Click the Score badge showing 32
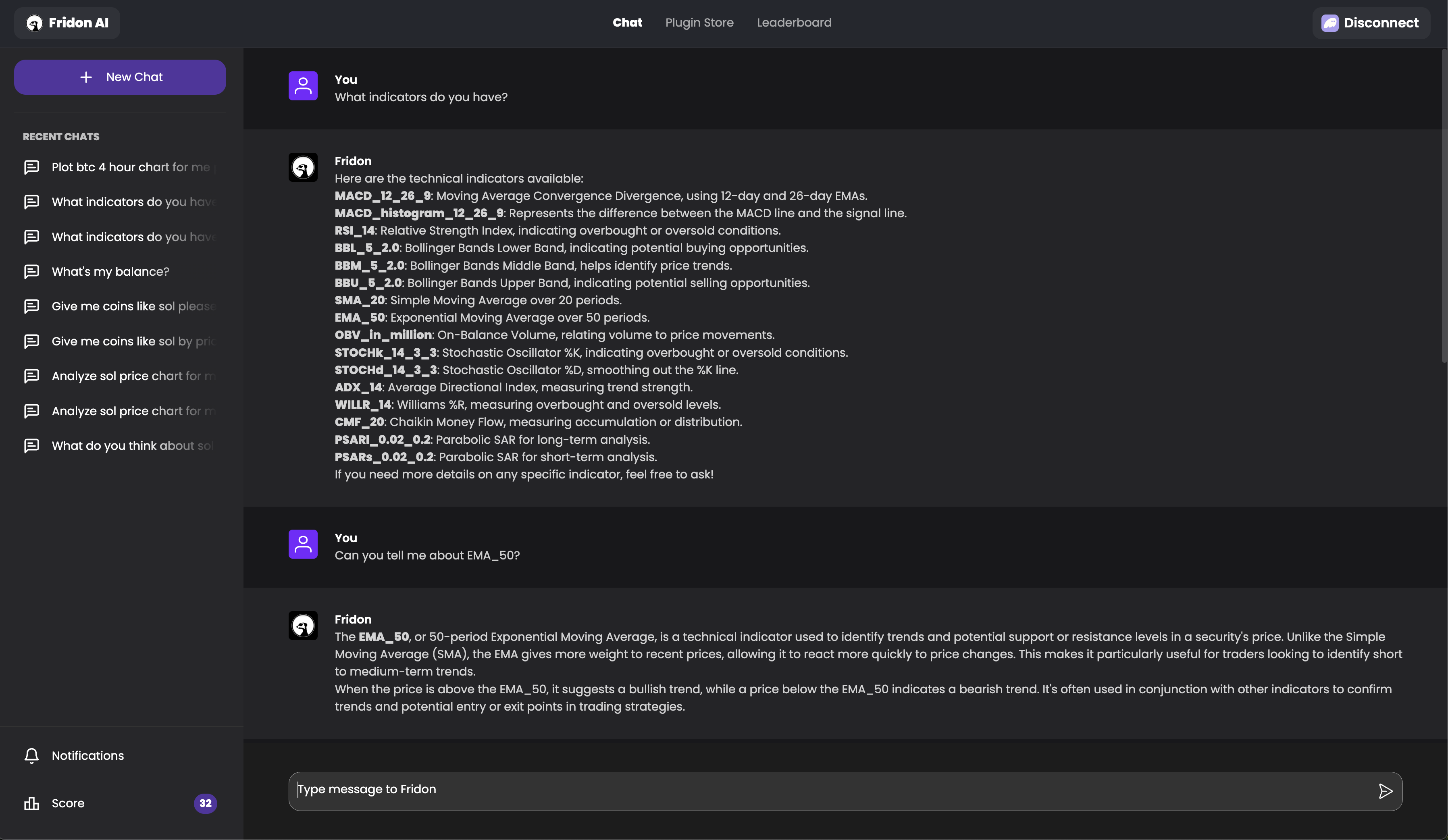Screen dimensions: 1448x840 pos(205,803)
